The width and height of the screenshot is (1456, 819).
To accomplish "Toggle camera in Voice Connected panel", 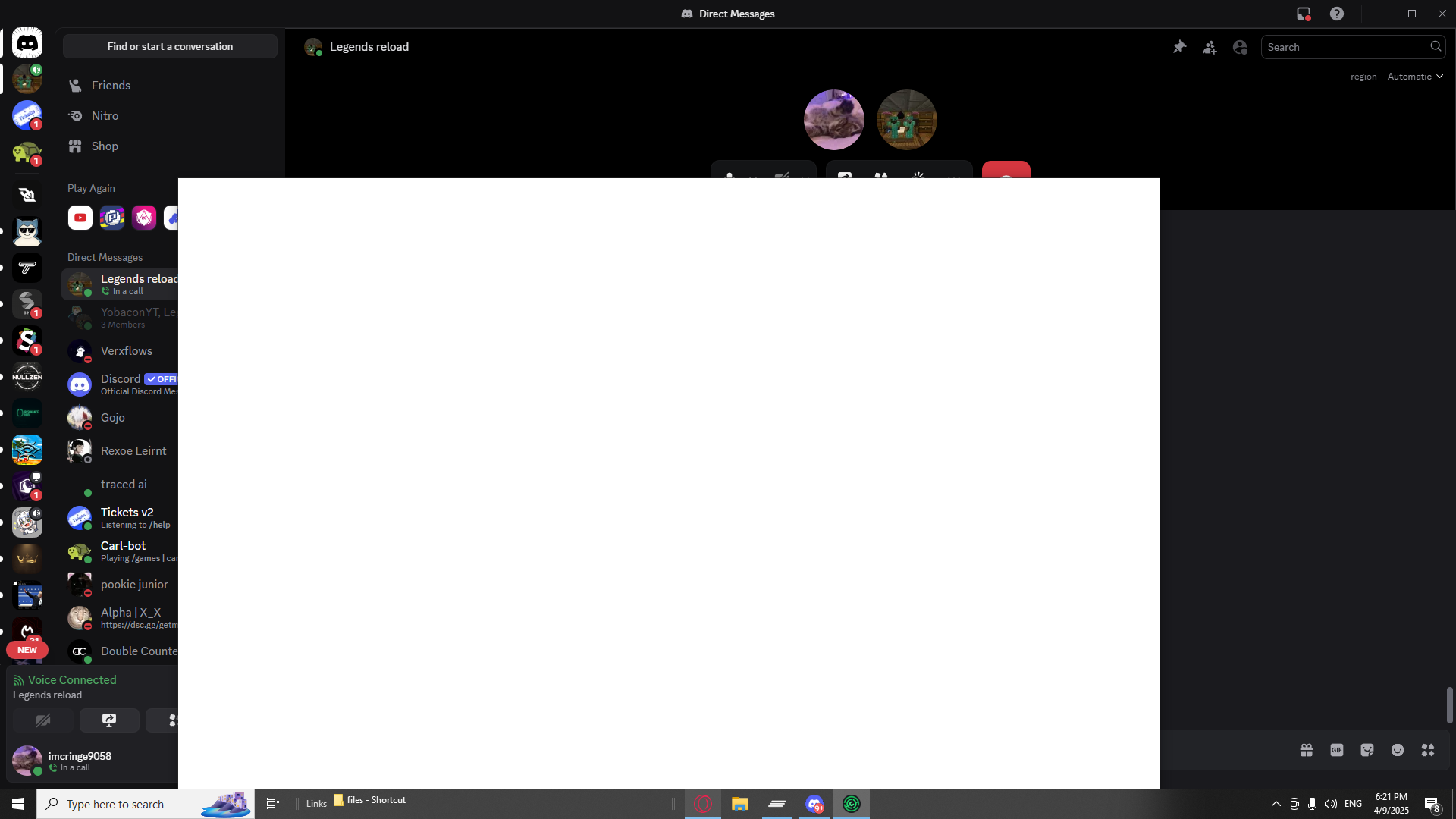I will tap(43, 720).
